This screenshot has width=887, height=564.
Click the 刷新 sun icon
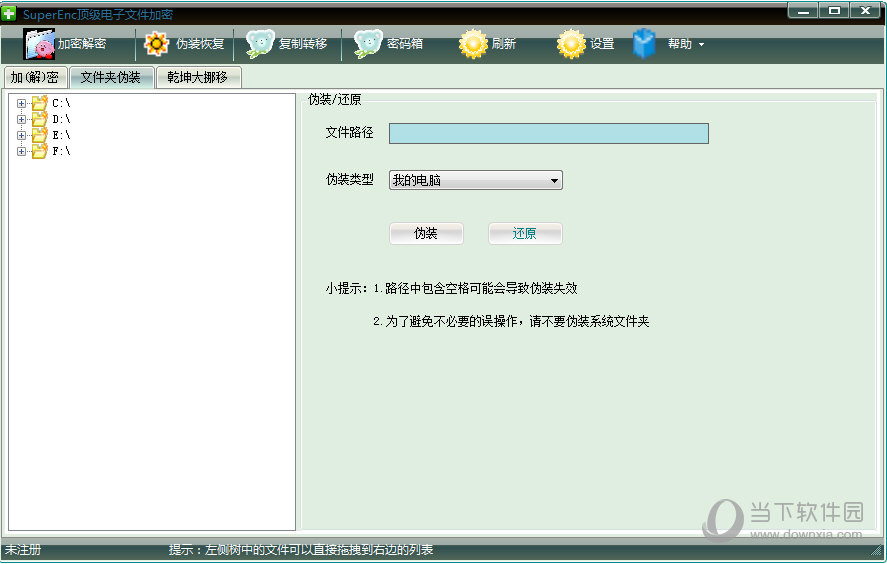coord(473,44)
